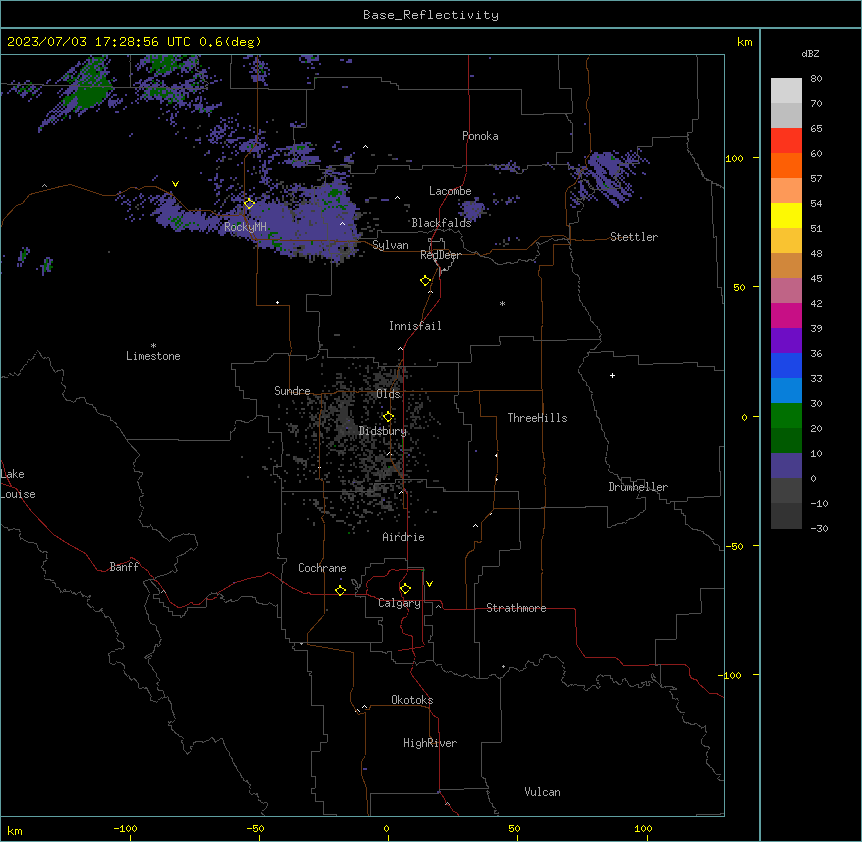This screenshot has width=862, height=842.
Task: Select the lightest gray swatch atop legend
Action: point(786,91)
